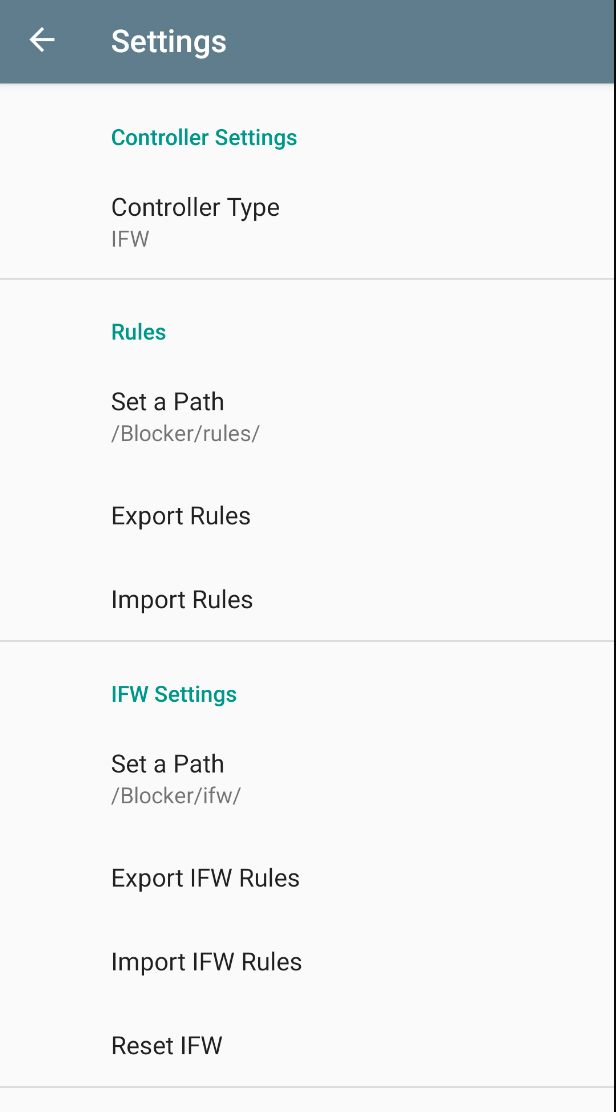Select the Controller Settings section header
This screenshot has width=616, height=1112.
coord(204,137)
